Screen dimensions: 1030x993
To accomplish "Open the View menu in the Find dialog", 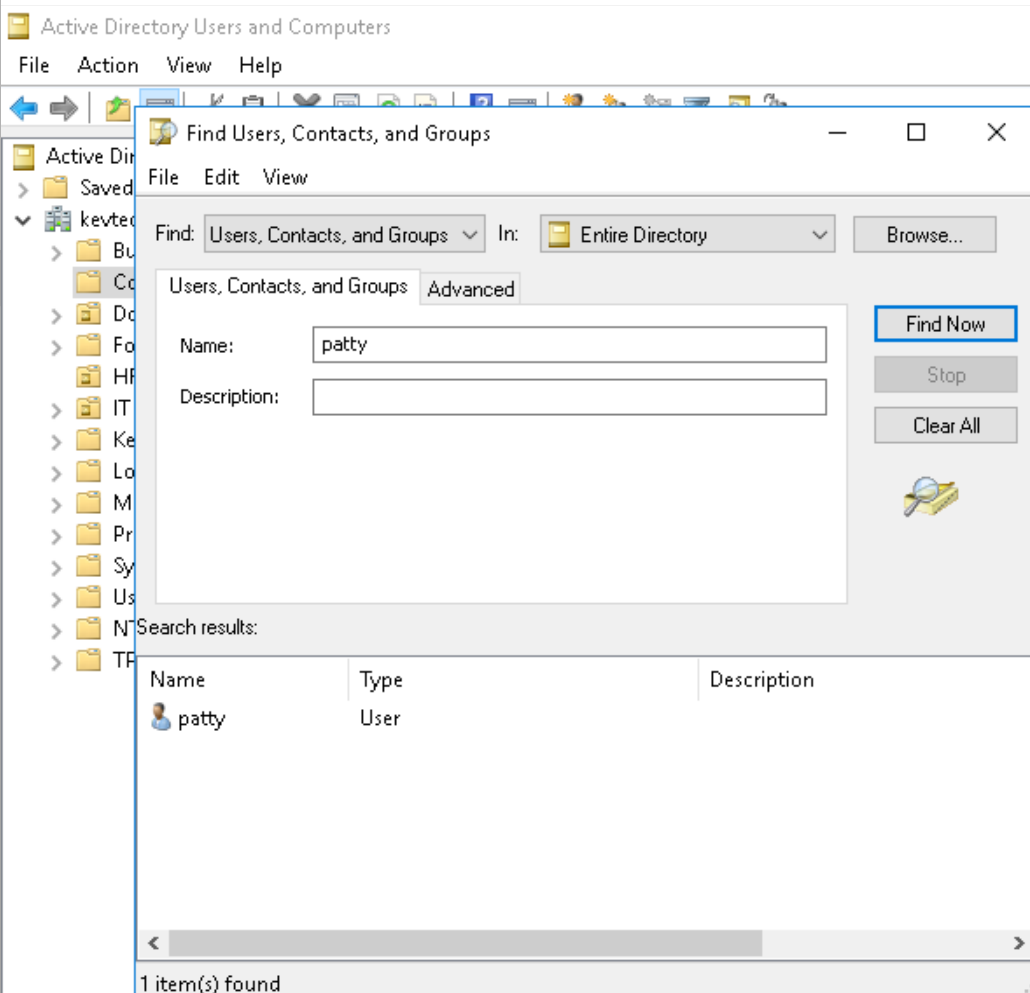I will click(285, 177).
